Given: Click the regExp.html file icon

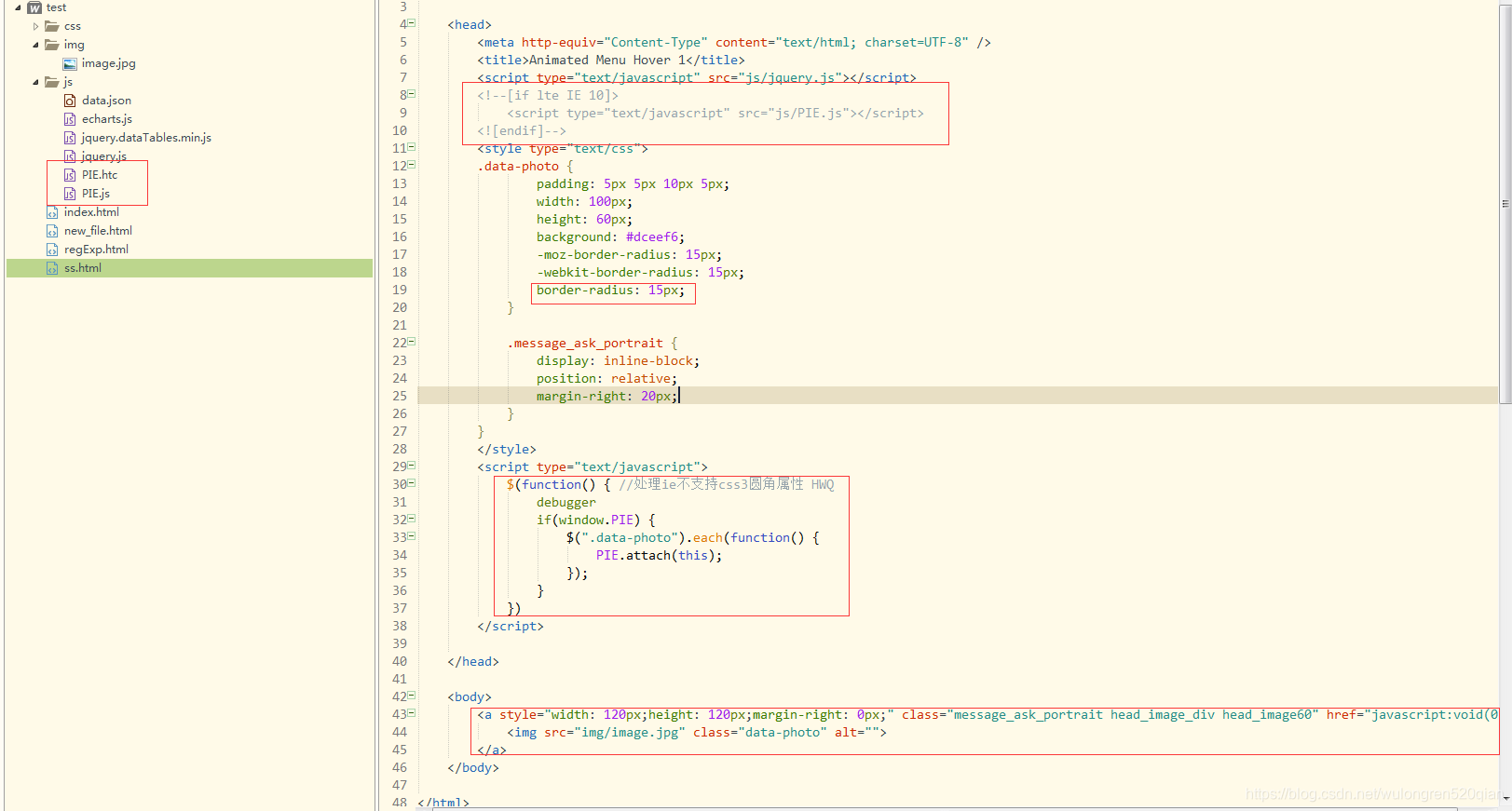Looking at the screenshot, I should pos(52,250).
